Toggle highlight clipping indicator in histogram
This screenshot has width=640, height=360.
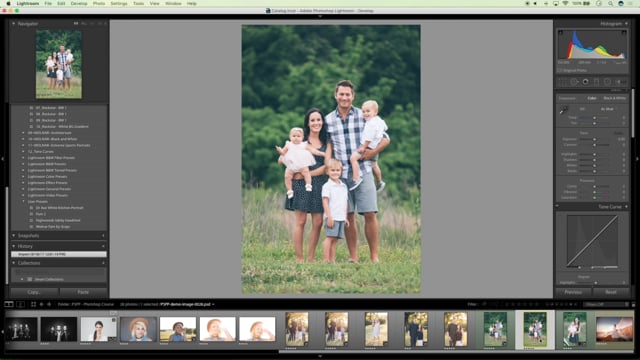pos(624,33)
